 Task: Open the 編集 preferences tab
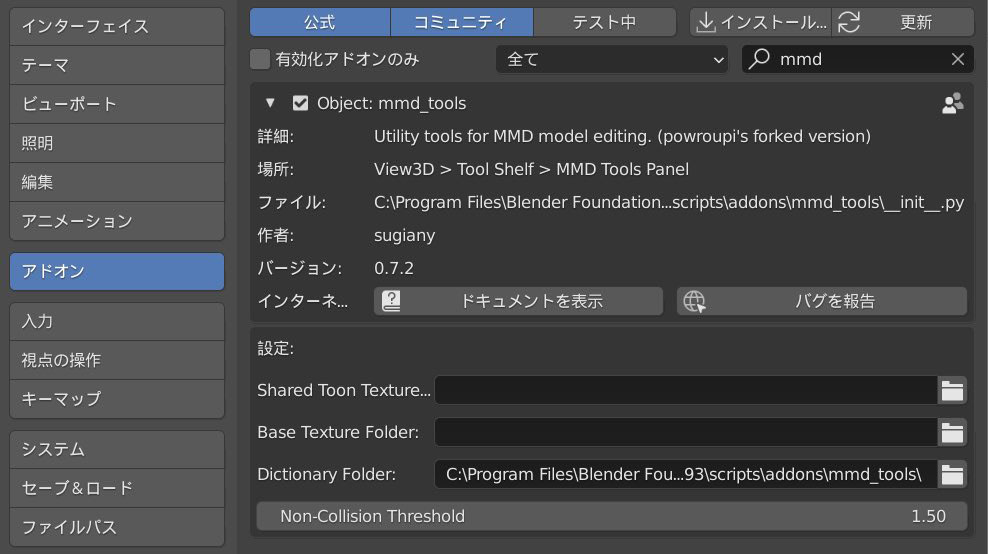[x=117, y=182]
